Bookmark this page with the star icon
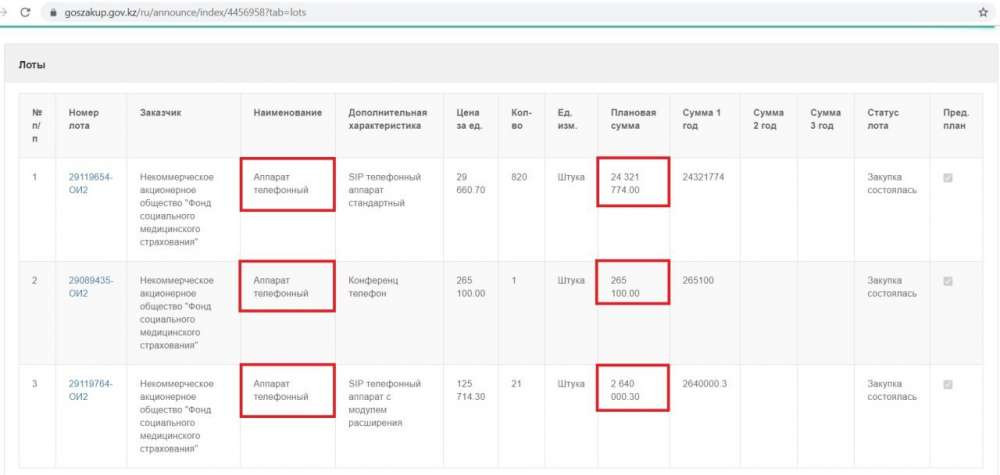This screenshot has height=475, width=1000. point(983,12)
